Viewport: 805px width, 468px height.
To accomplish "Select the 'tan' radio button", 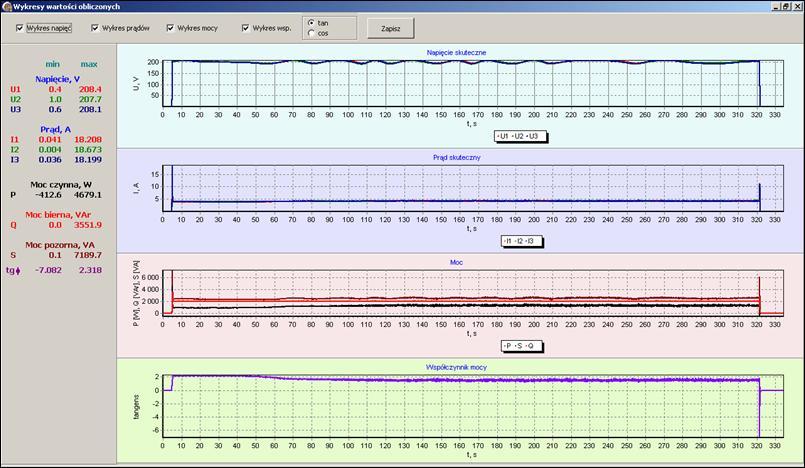I will click(x=311, y=23).
